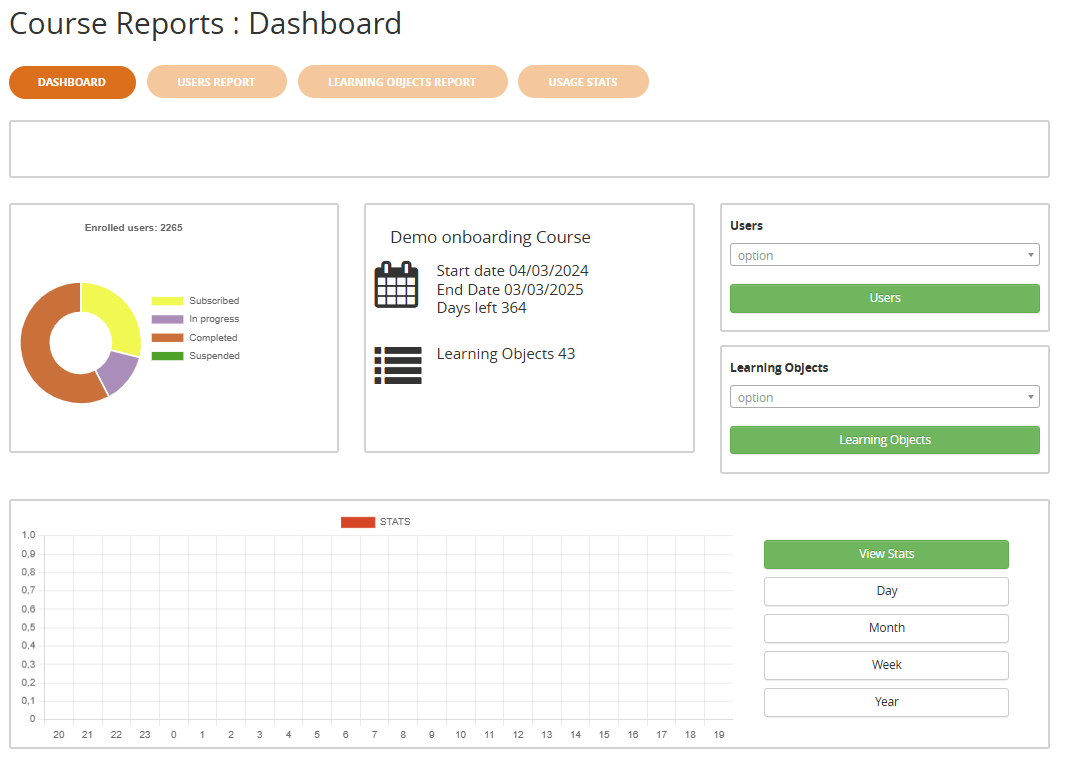The height and width of the screenshot is (759, 1071).
Task: Toggle the In progress legend item
Action: pos(196,319)
